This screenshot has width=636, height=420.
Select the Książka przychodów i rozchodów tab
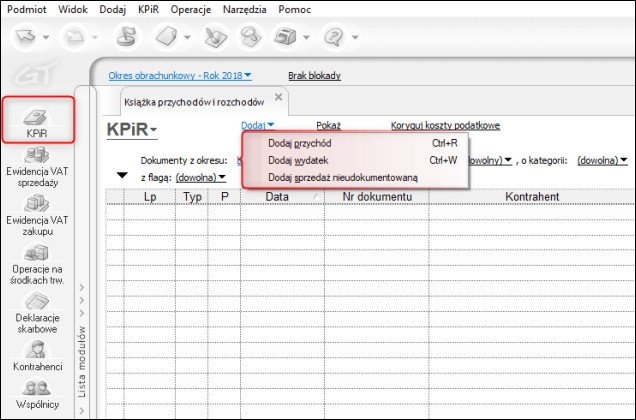(x=194, y=102)
